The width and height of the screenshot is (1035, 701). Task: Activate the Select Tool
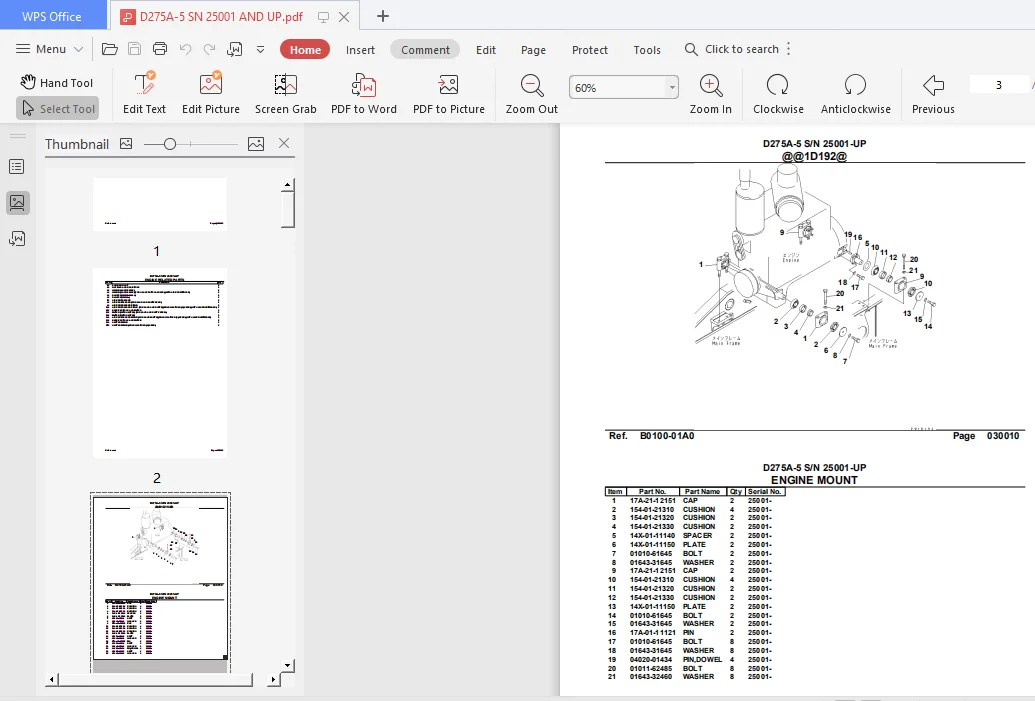[58, 108]
